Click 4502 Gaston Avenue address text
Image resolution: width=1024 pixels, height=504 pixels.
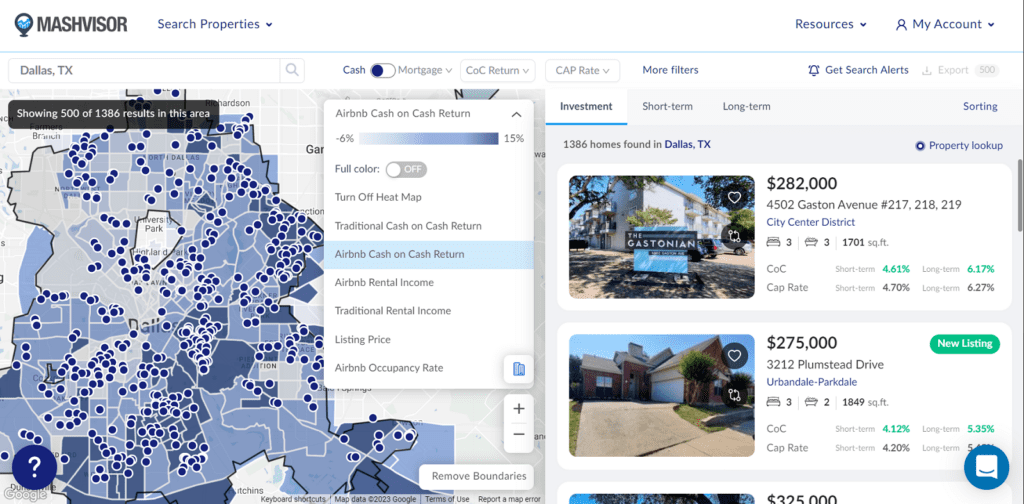(864, 204)
